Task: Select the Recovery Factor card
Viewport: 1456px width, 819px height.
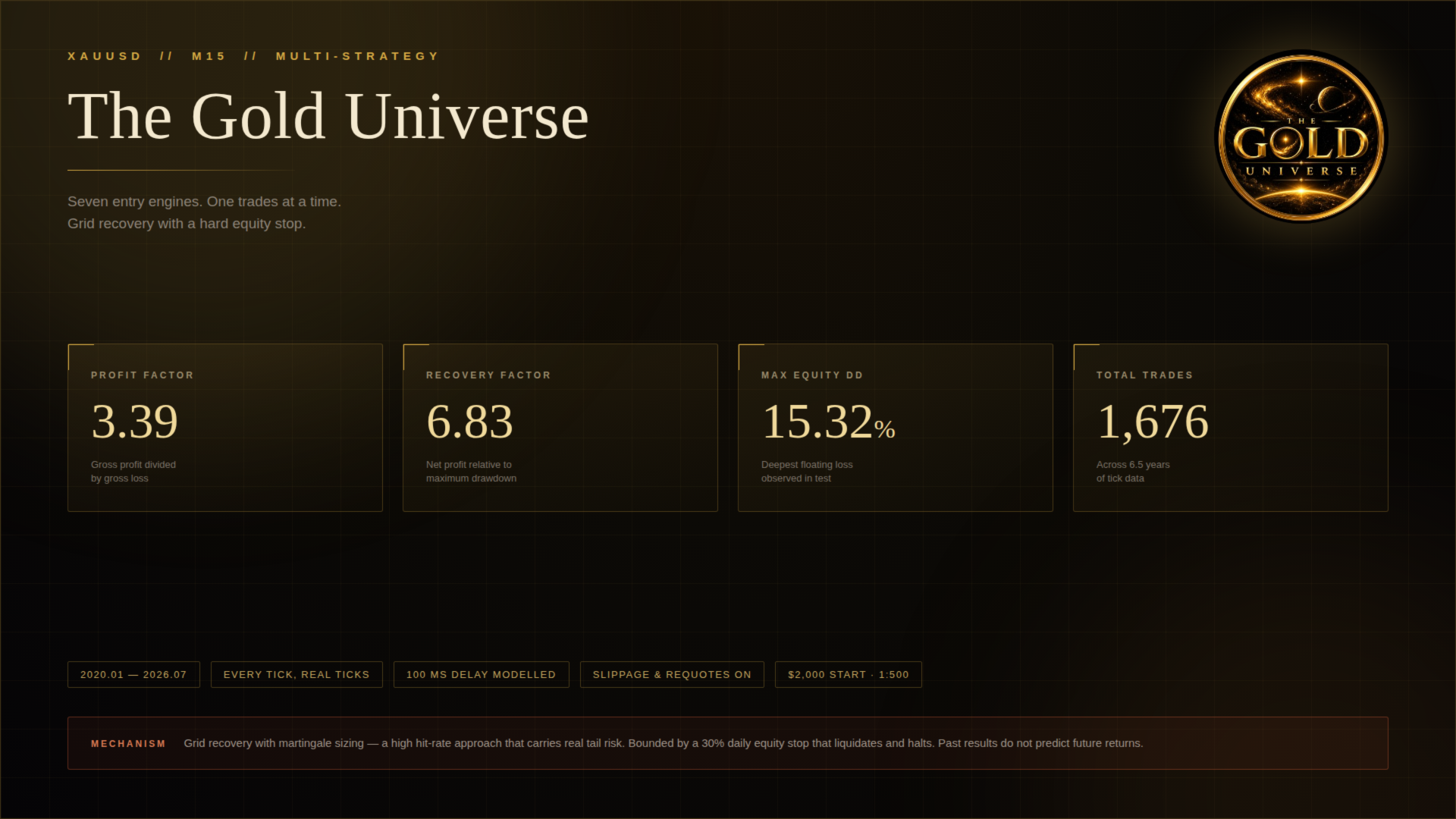Action: point(560,428)
